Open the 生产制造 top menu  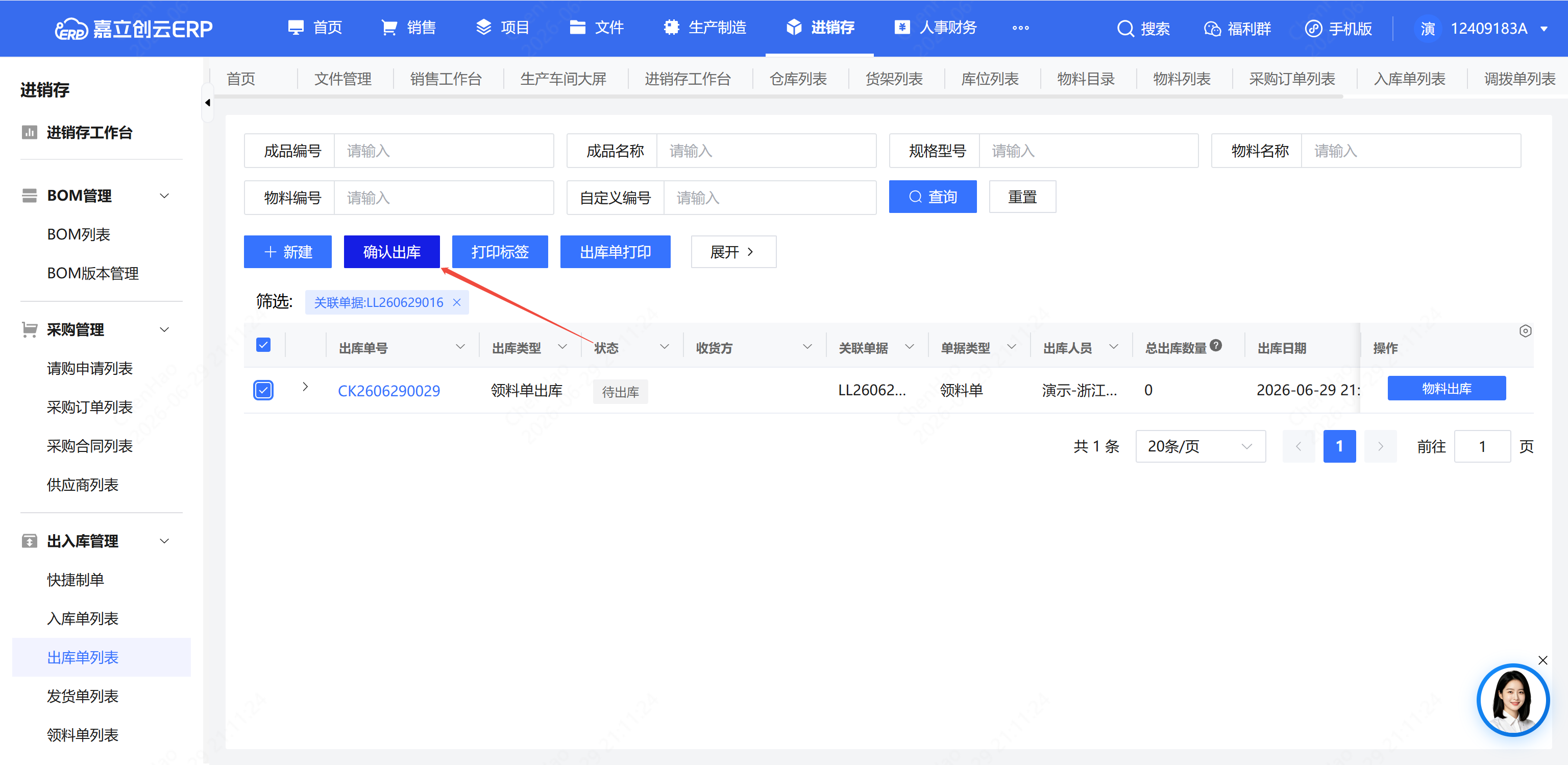705,28
